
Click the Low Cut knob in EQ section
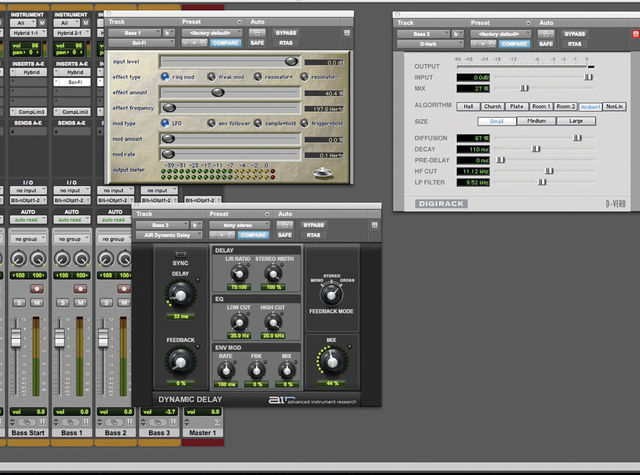pos(239,322)
